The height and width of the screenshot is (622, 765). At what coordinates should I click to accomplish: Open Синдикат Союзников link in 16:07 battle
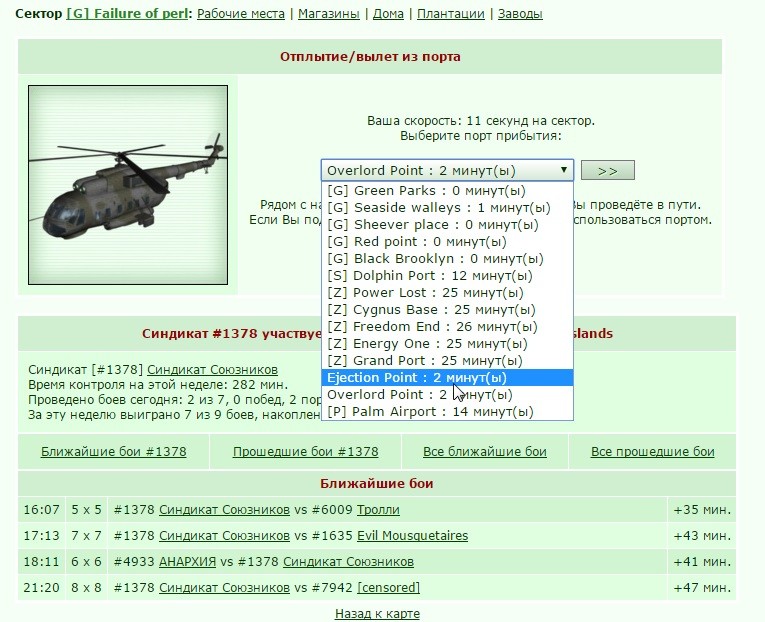click(x=224, y=510)
